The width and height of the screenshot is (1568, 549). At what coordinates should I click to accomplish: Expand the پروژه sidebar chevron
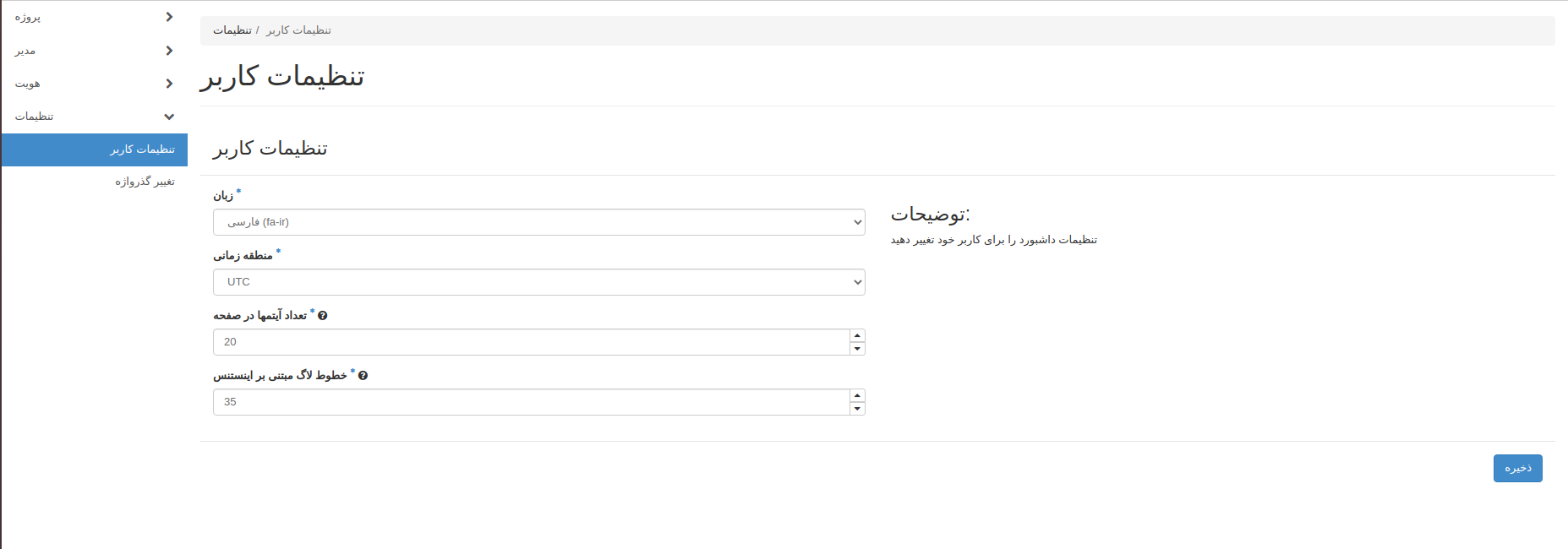tap(169, 17)
